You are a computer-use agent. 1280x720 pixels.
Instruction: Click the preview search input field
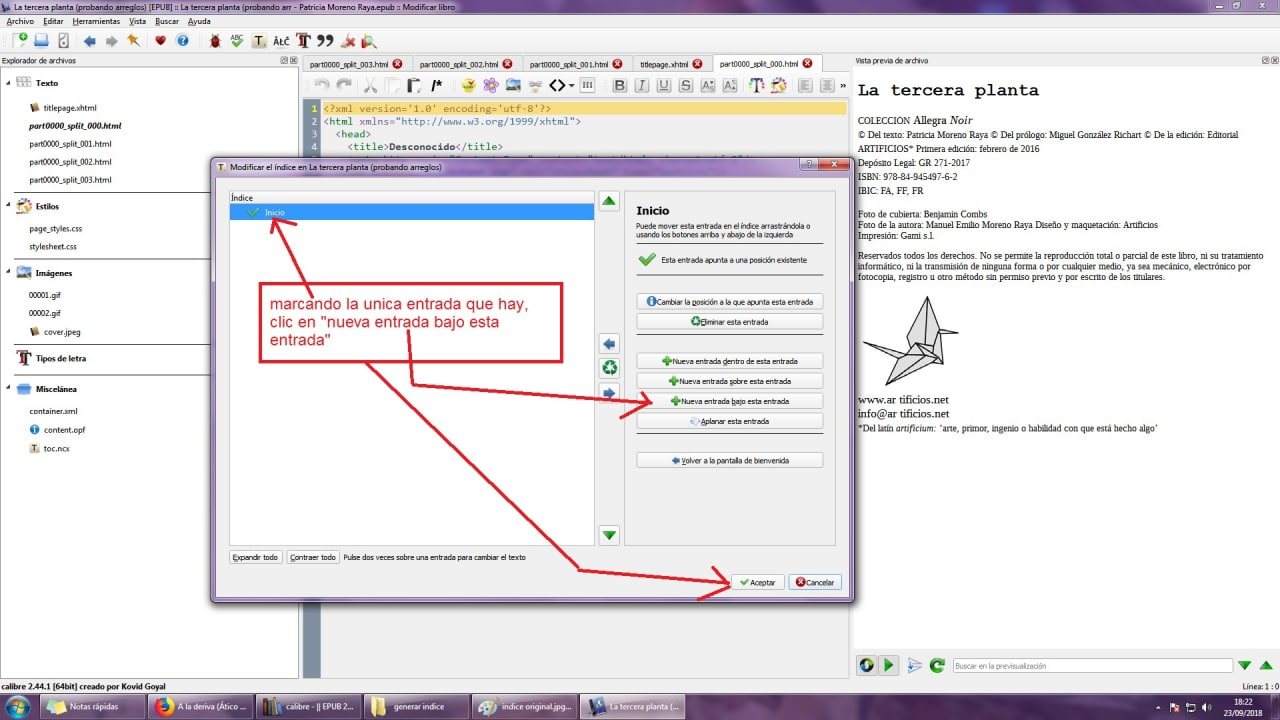coord(1091,665)
